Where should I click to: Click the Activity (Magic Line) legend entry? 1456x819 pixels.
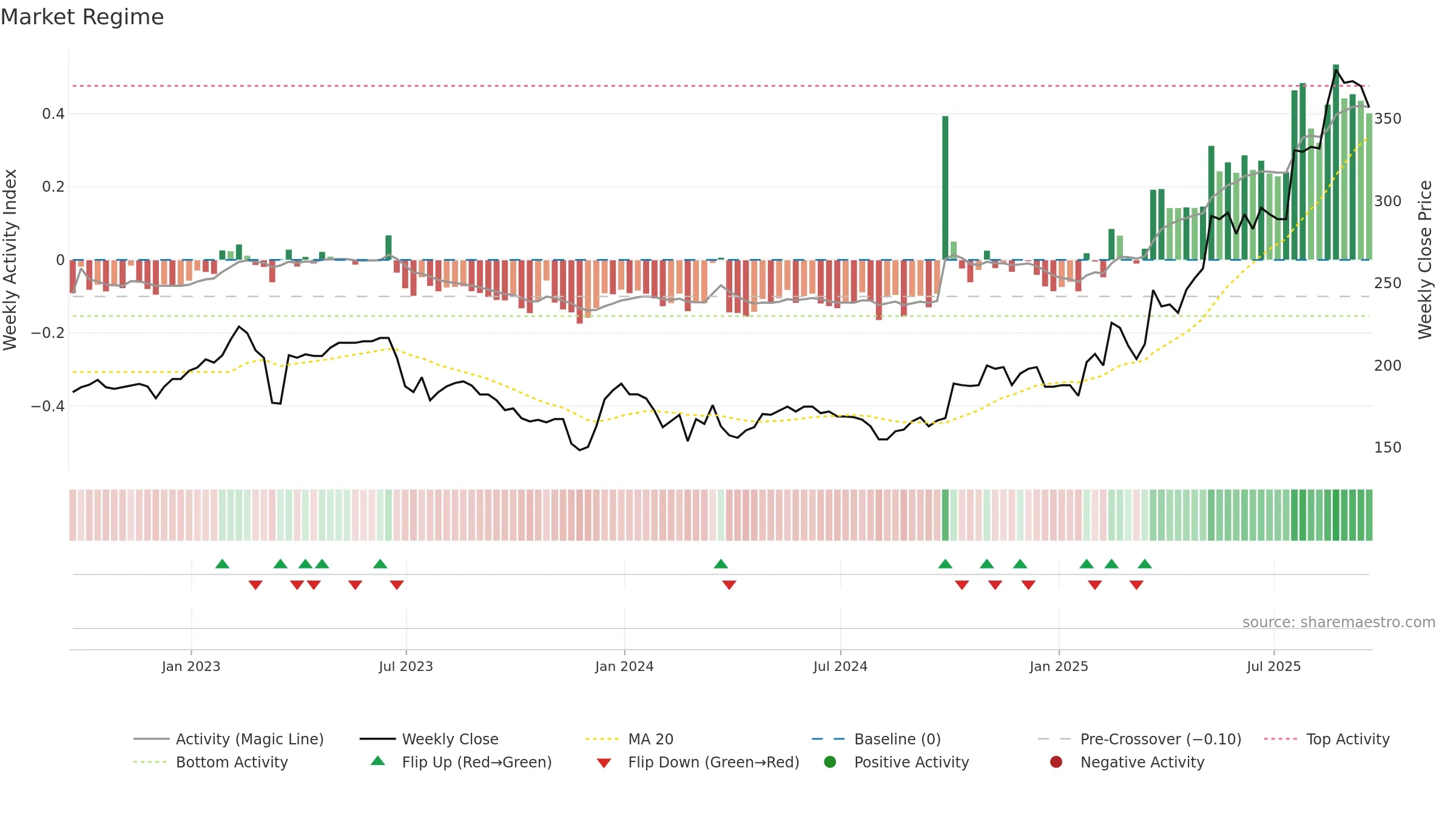tap(229, 739)
